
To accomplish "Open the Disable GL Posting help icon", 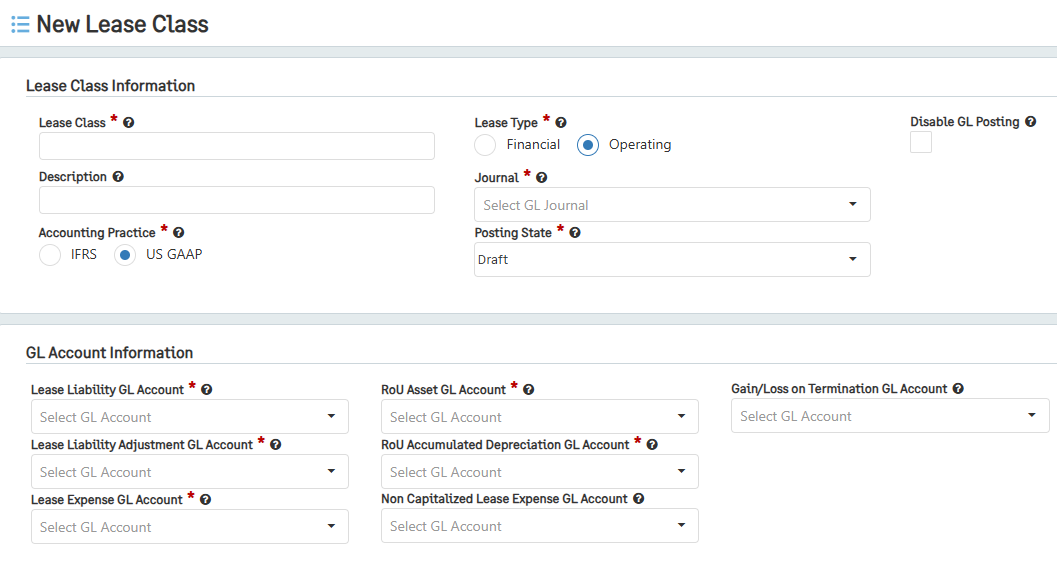I will tap(1031, 121).
